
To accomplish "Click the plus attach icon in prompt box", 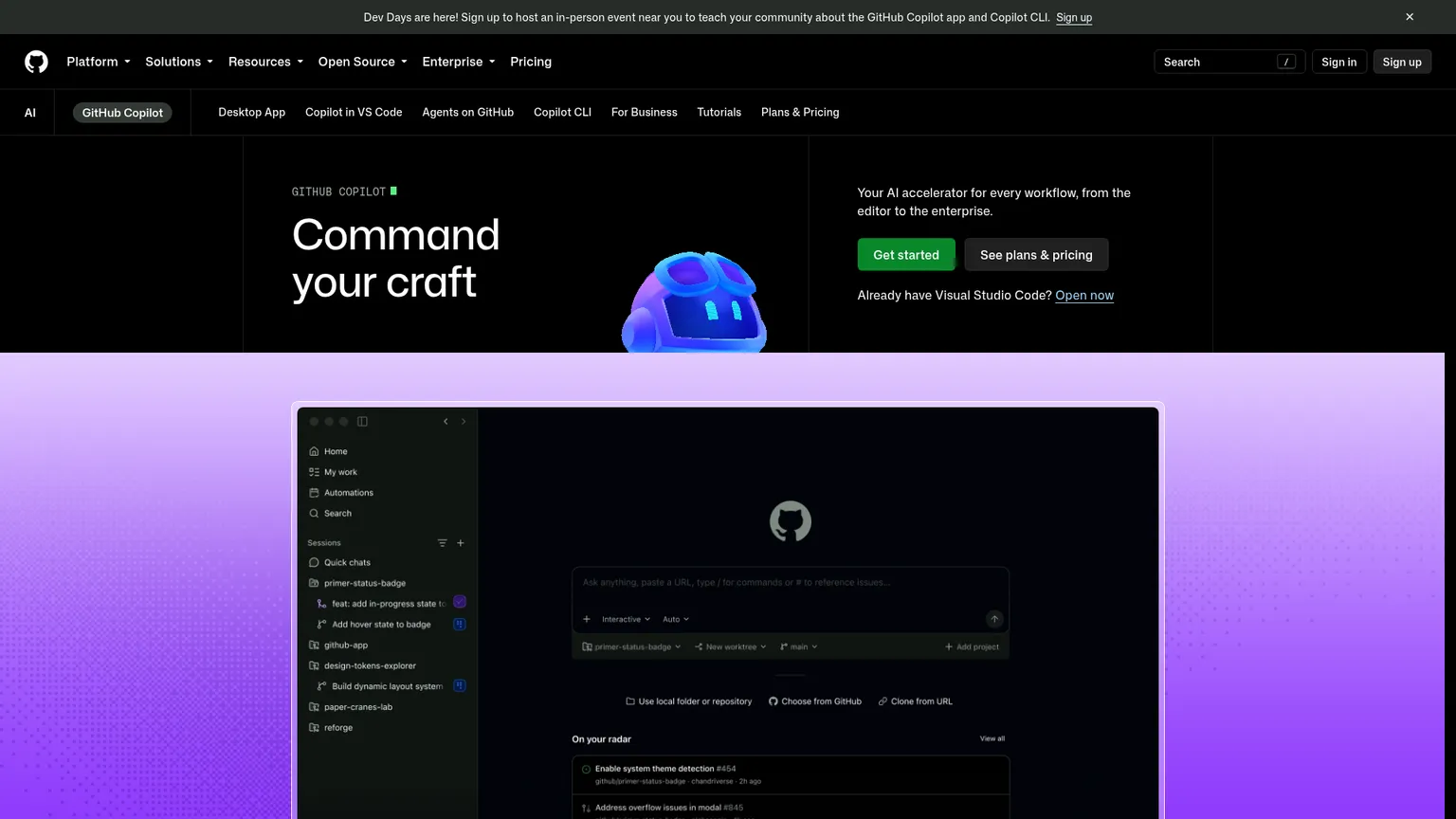I will click(x=587, y=619).
